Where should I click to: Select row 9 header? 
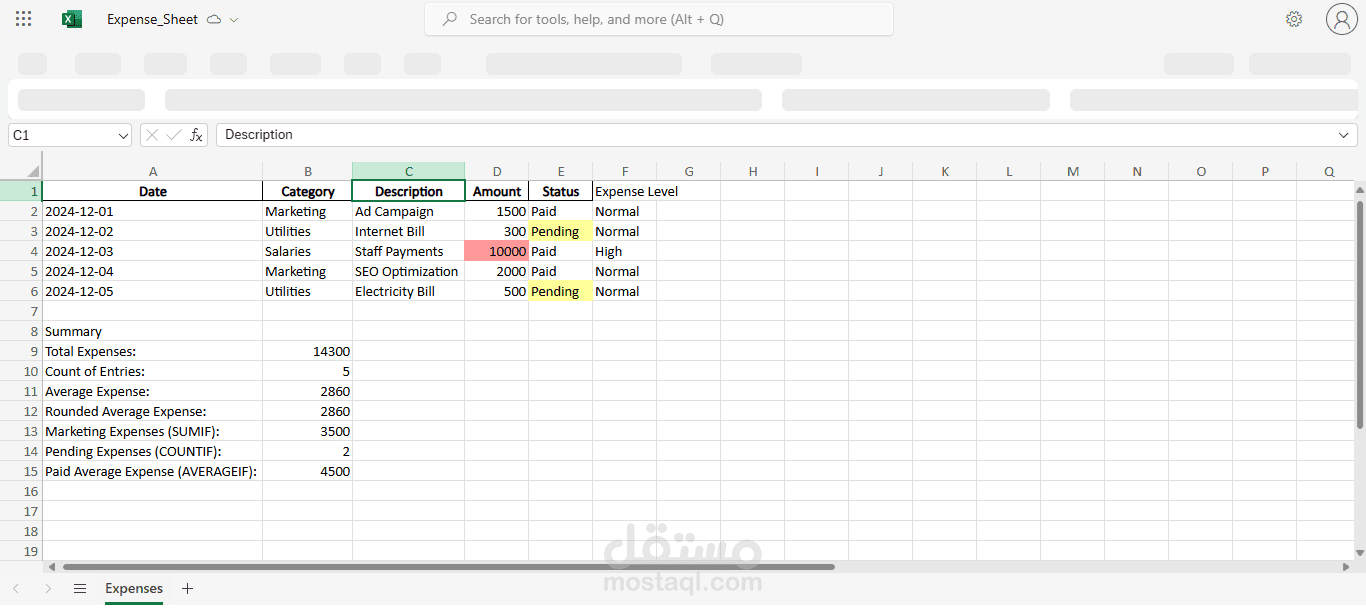pyautogui.click(x=21, y=351)
